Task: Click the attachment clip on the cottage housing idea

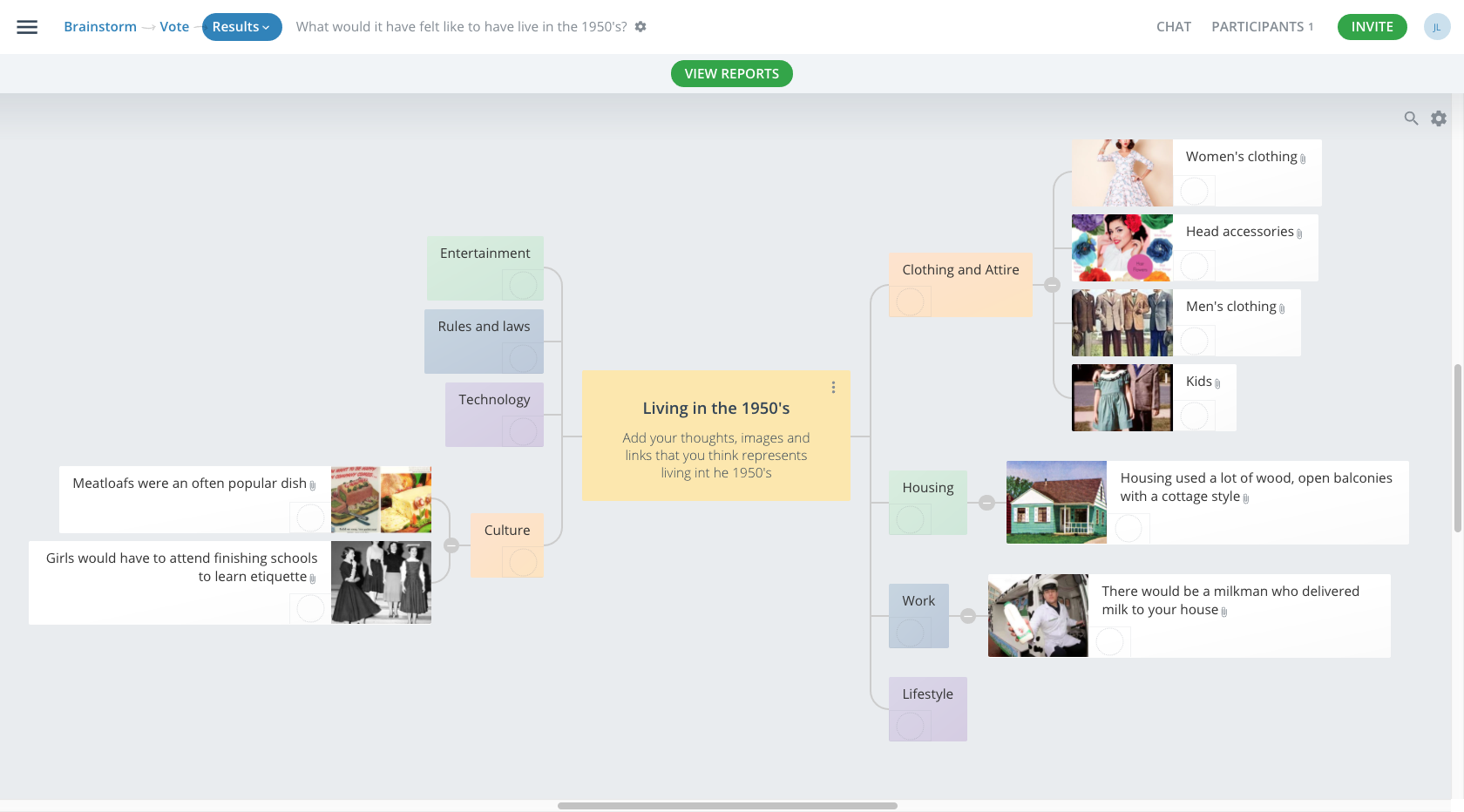Action: tap(1246, 498)
